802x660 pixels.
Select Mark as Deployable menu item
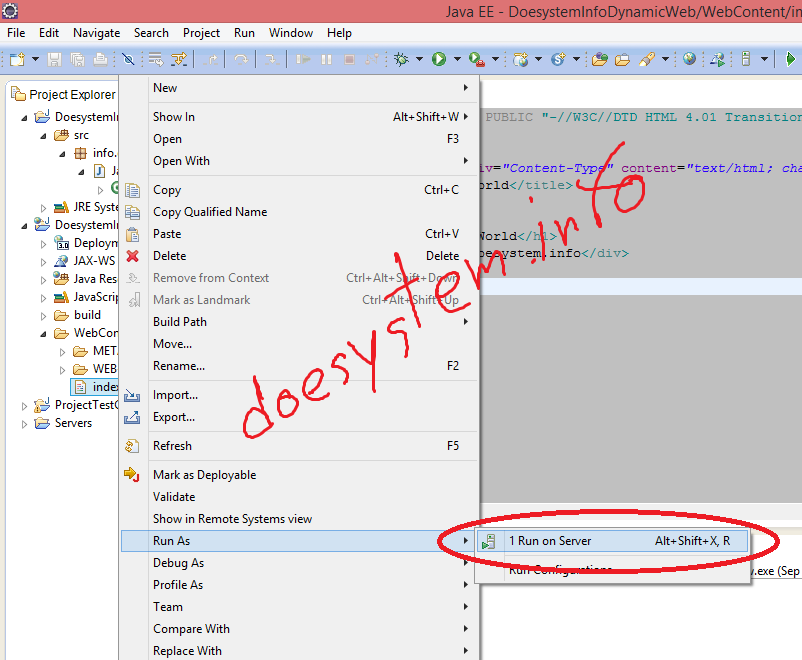pyautogui.click(x=299, y=475)
